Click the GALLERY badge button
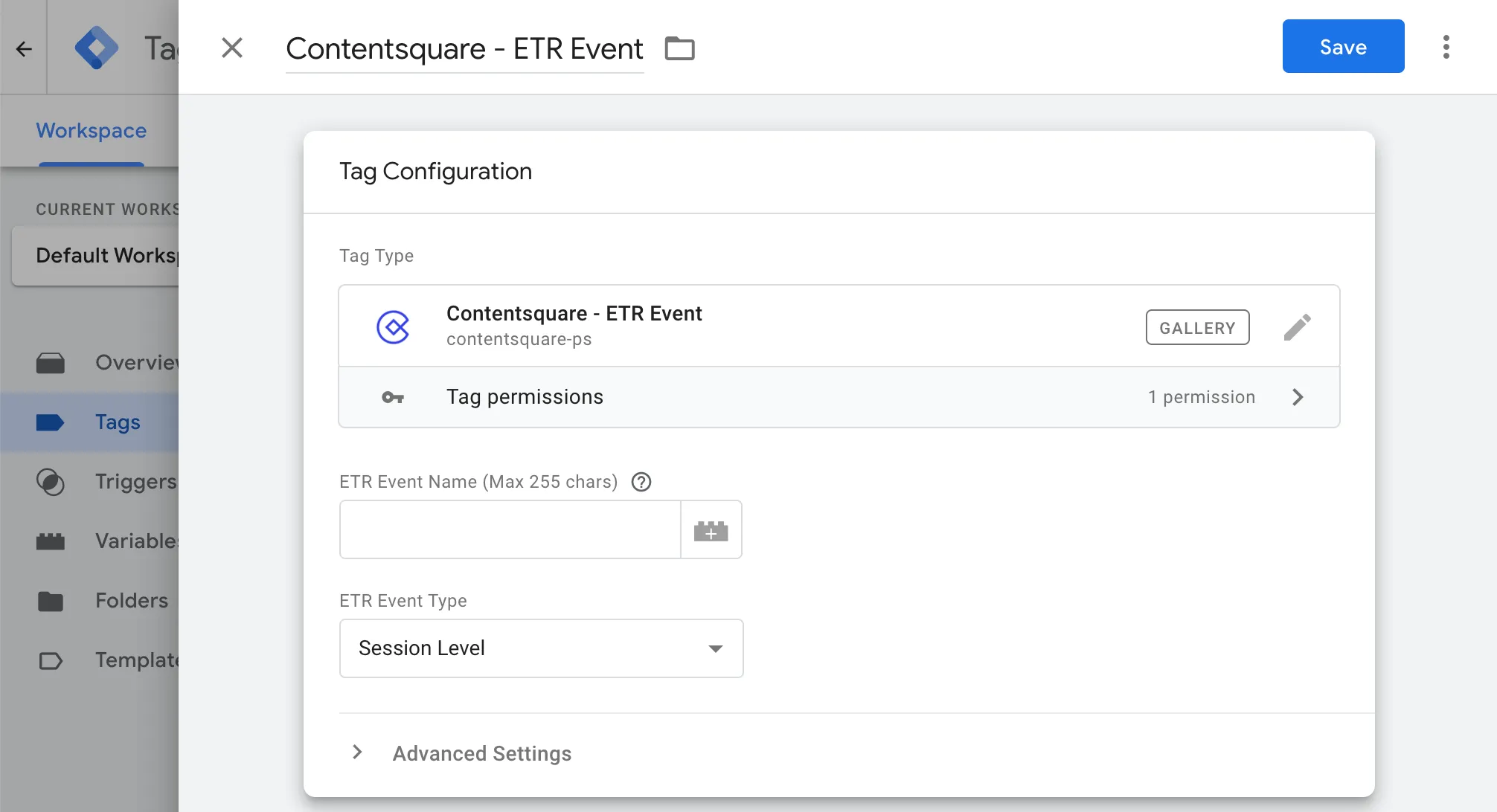1497x812 pixels. 1197,328
